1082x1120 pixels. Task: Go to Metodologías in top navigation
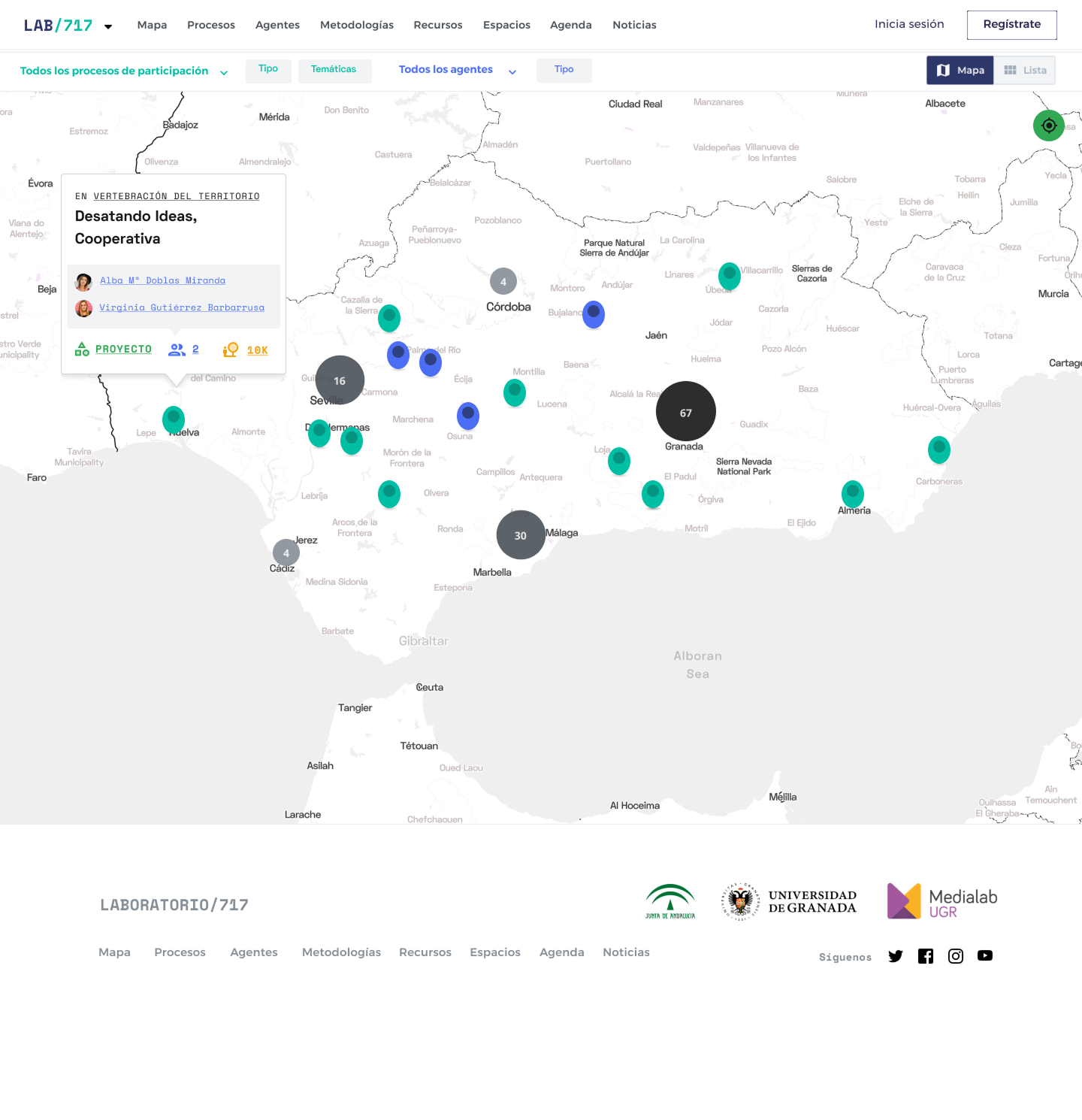356,25
